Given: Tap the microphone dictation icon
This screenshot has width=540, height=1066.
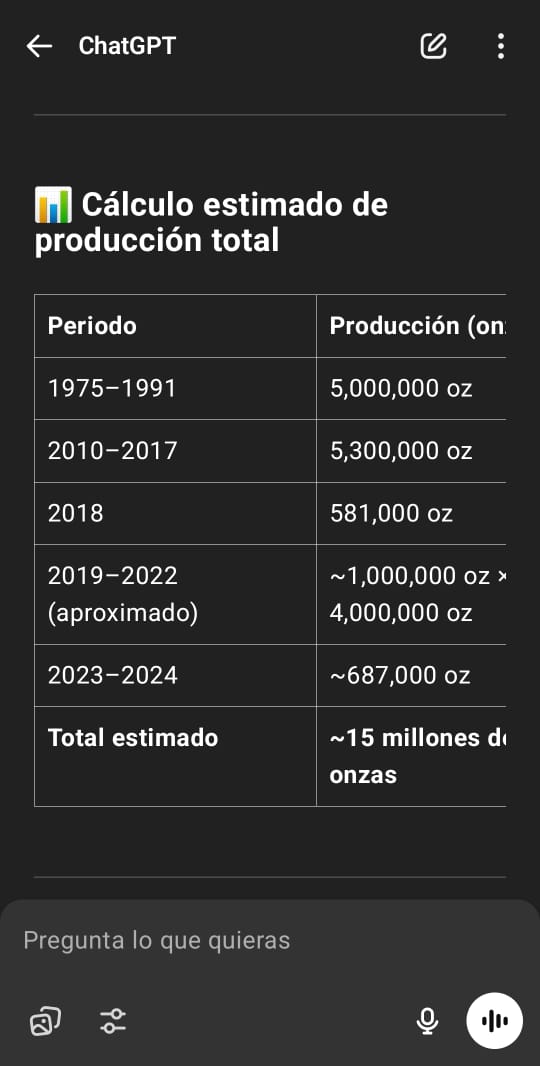Looking at the screenshot, I should (427, 1020).
